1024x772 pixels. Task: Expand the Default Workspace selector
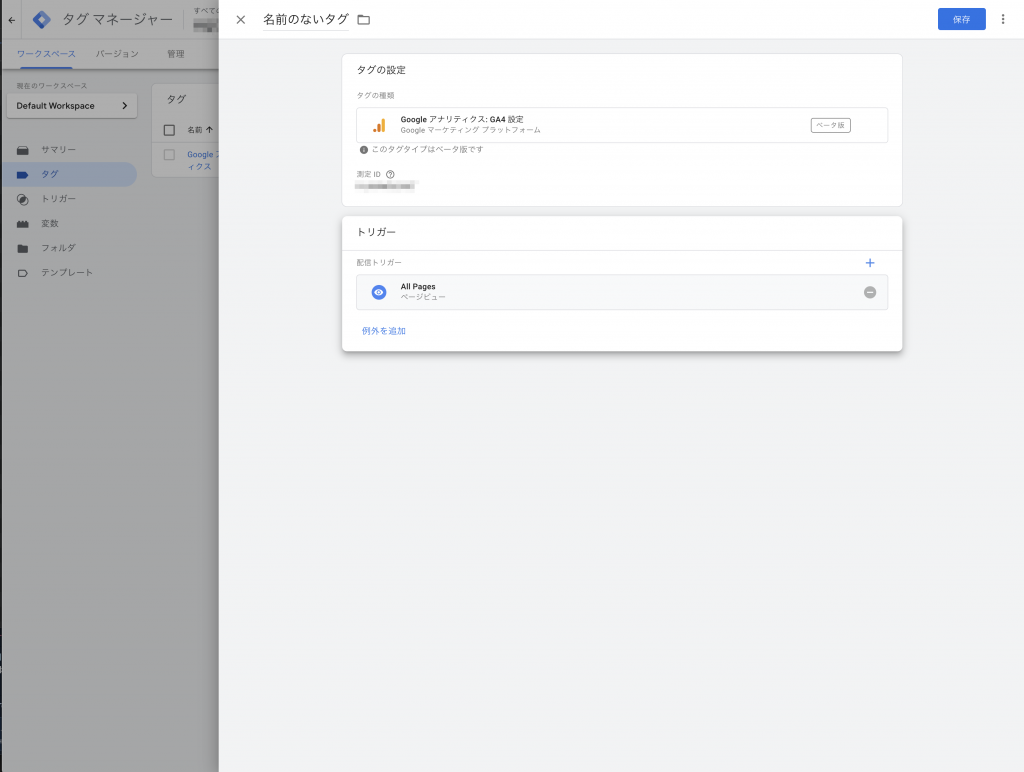[x=72, y=106]
